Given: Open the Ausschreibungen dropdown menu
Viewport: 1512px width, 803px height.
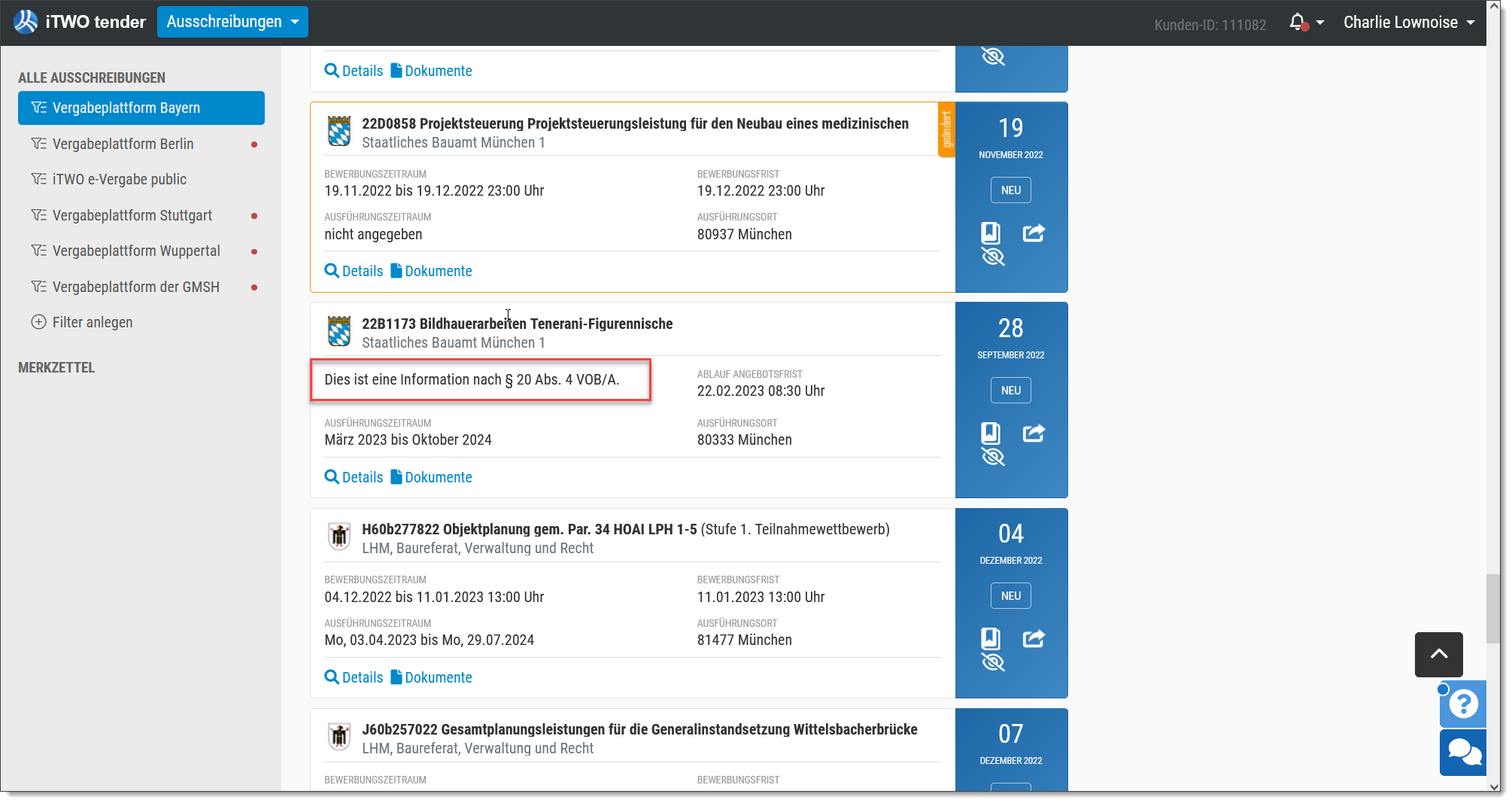Looking at the screenshot, I should click(x=232, y=22).
